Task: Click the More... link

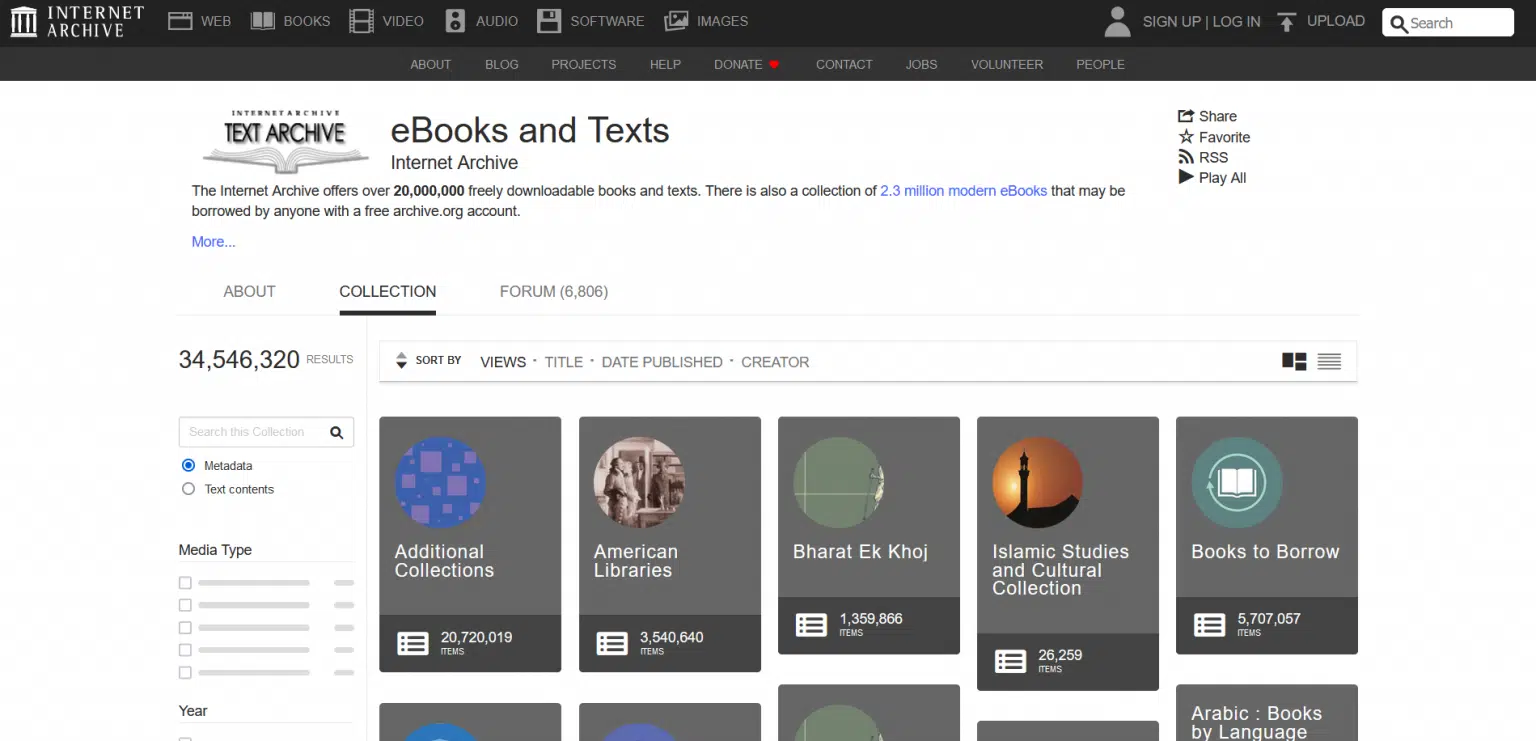Action: [x=212, y=241]
